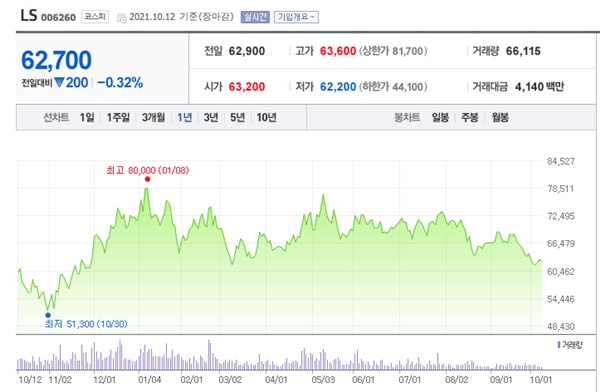
Task: Click the down triangle before 200
Action: [x=59, y=82]
